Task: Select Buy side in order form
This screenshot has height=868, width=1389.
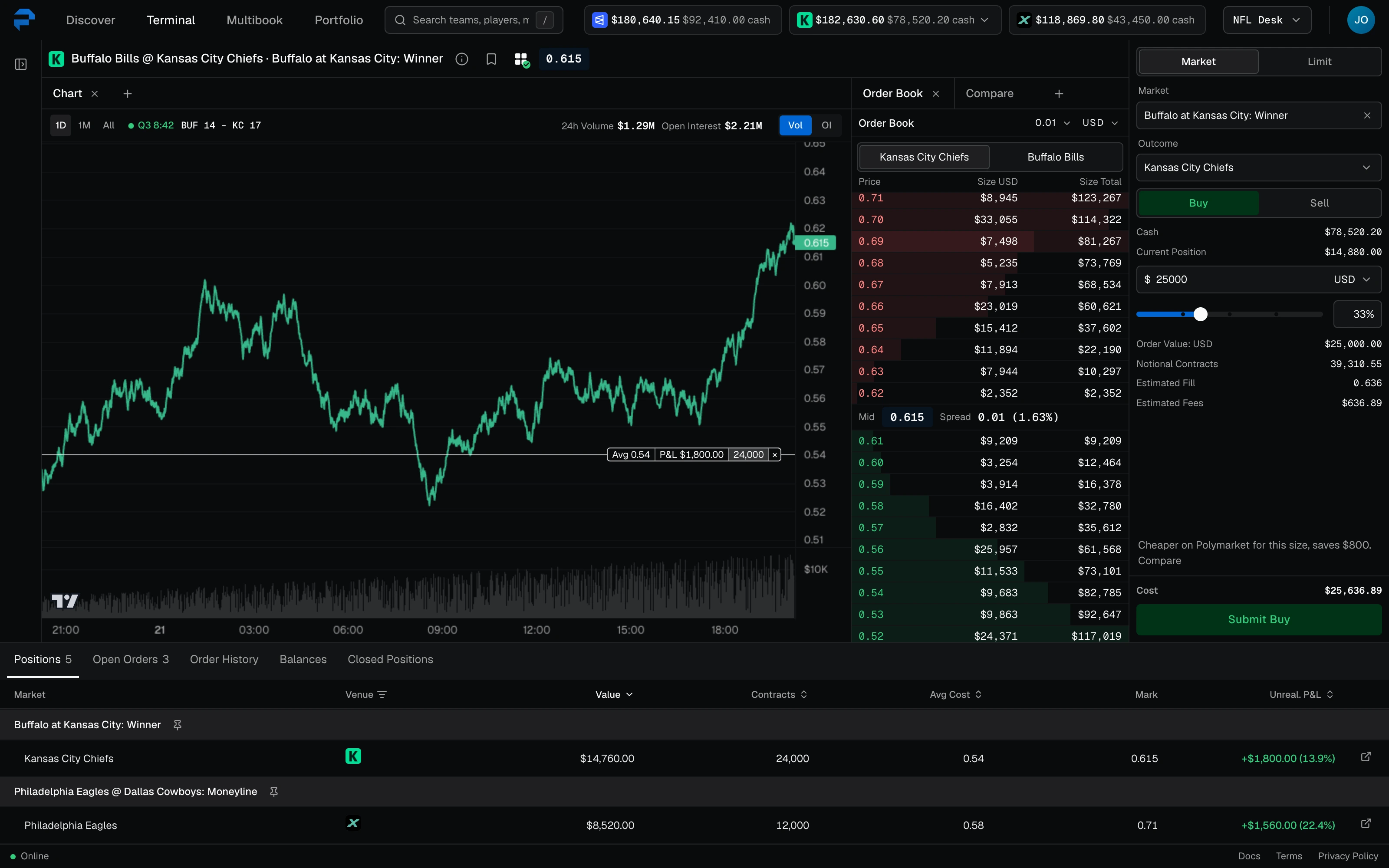Action: click(1198, 203)
